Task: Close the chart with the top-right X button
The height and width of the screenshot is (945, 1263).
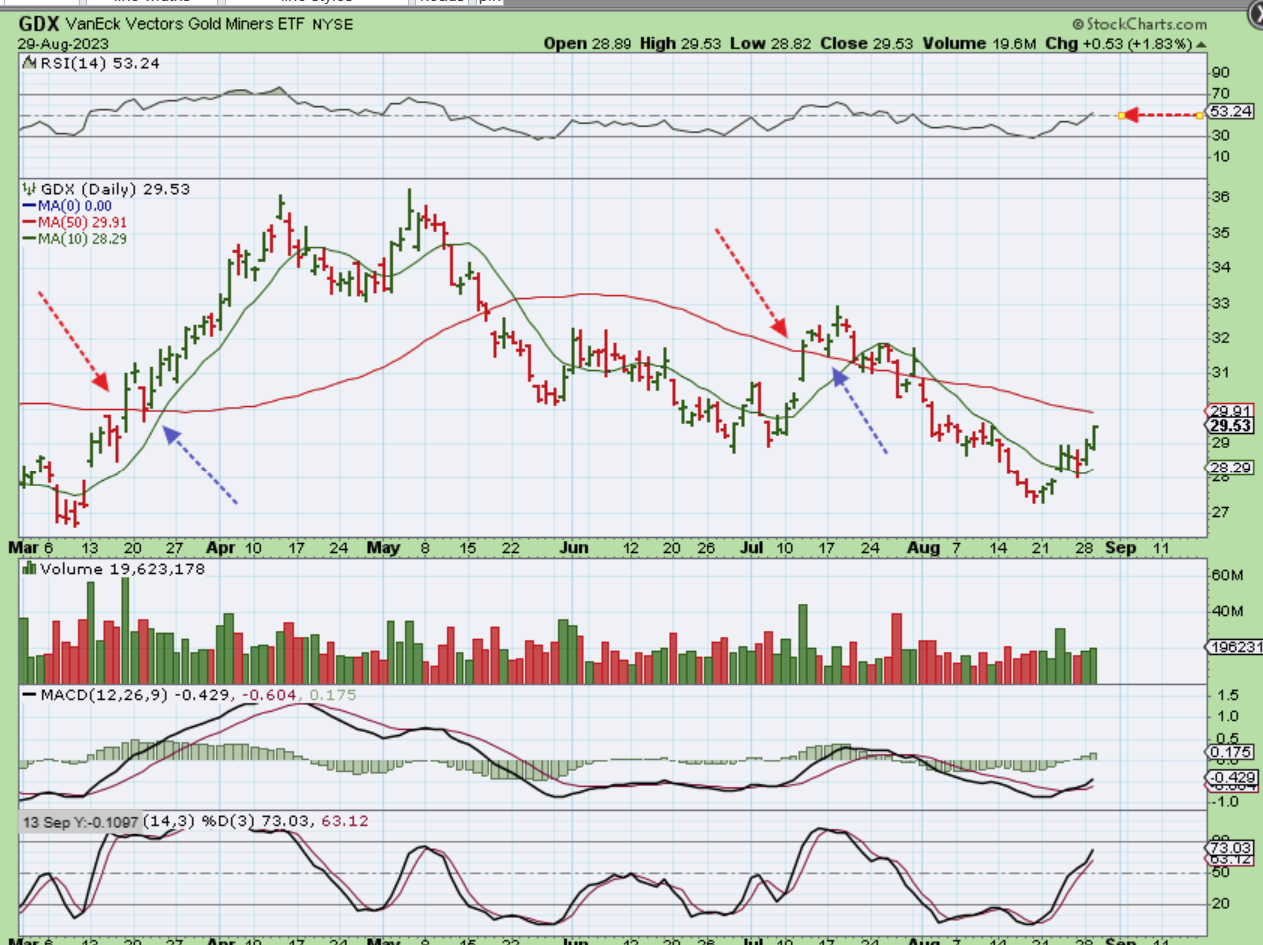Action: 1254,15
